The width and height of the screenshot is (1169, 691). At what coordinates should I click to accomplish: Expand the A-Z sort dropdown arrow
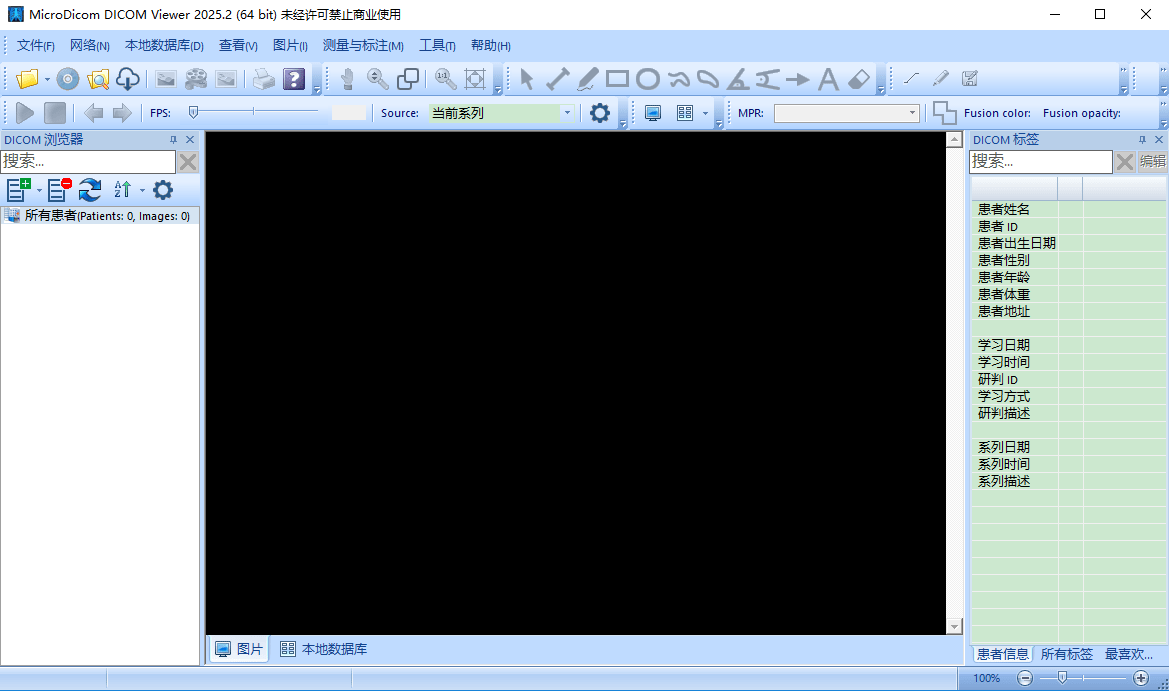point(142,190)
